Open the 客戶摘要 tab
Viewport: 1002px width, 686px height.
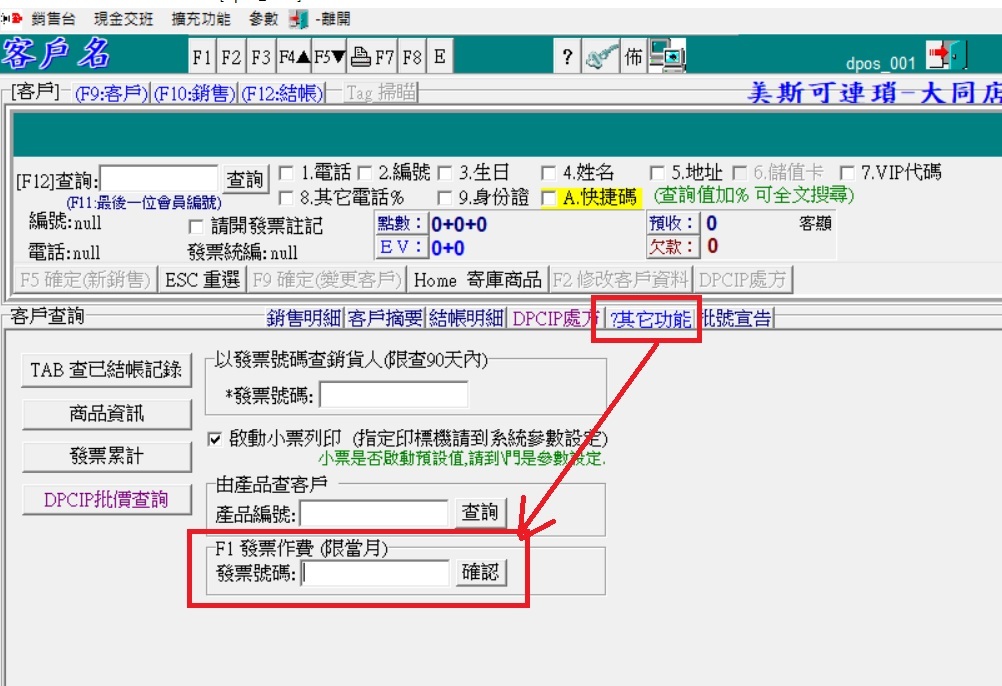point(385,317)
